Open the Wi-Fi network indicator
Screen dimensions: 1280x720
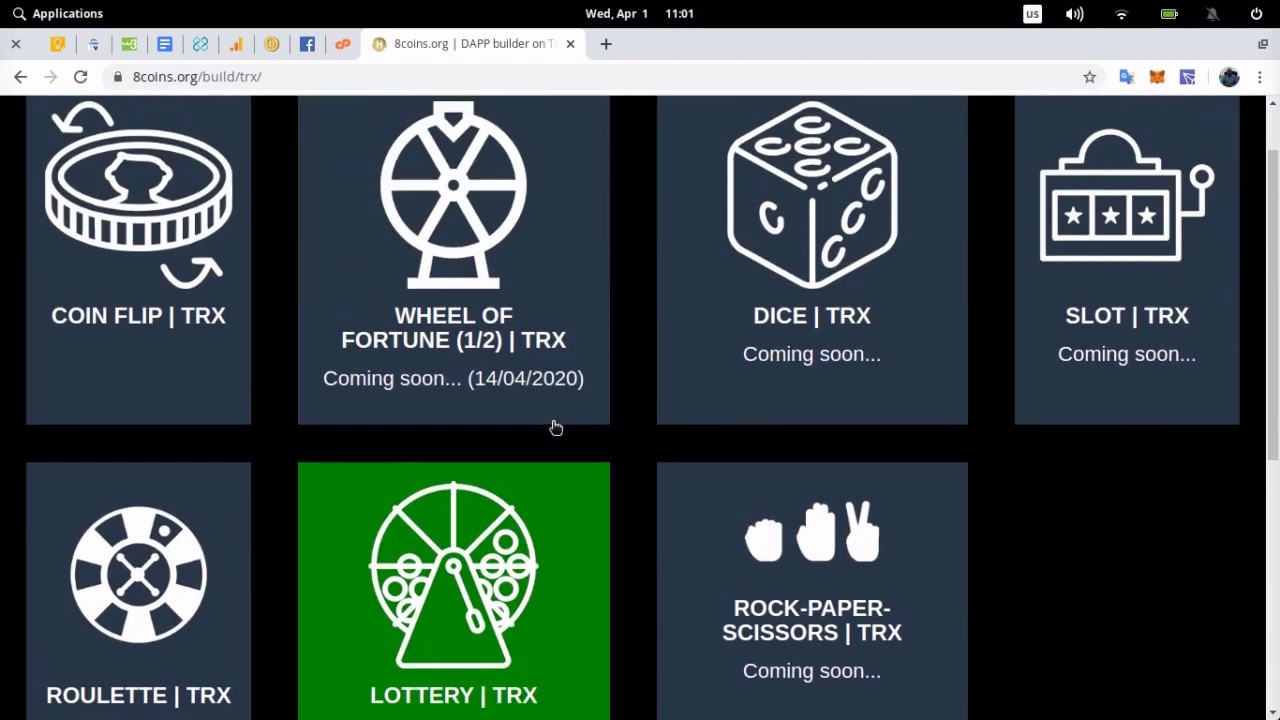coord(1121,13)
